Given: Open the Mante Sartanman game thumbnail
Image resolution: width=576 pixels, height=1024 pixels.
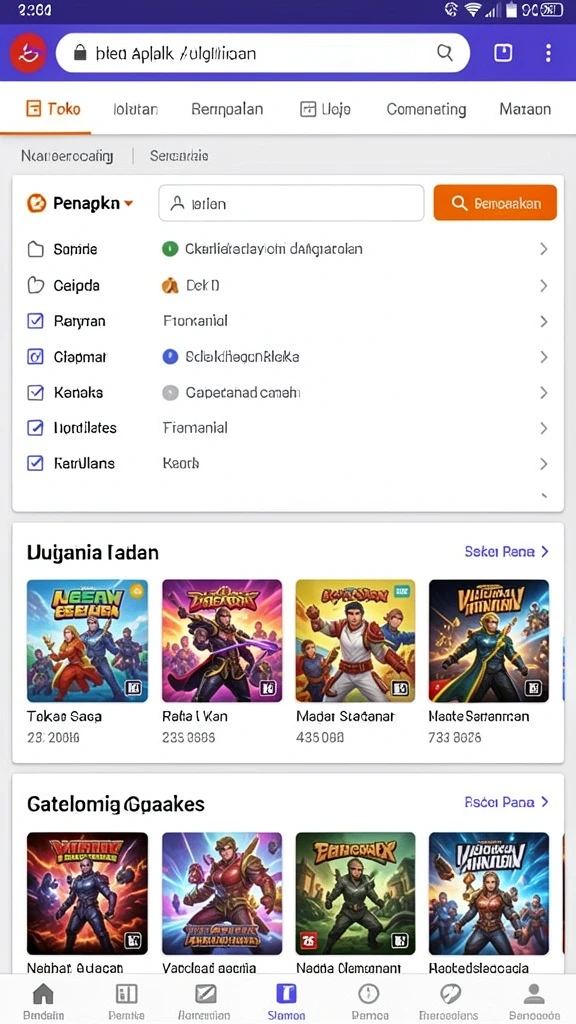Looking at the screenshot, I should click(488, 641).
